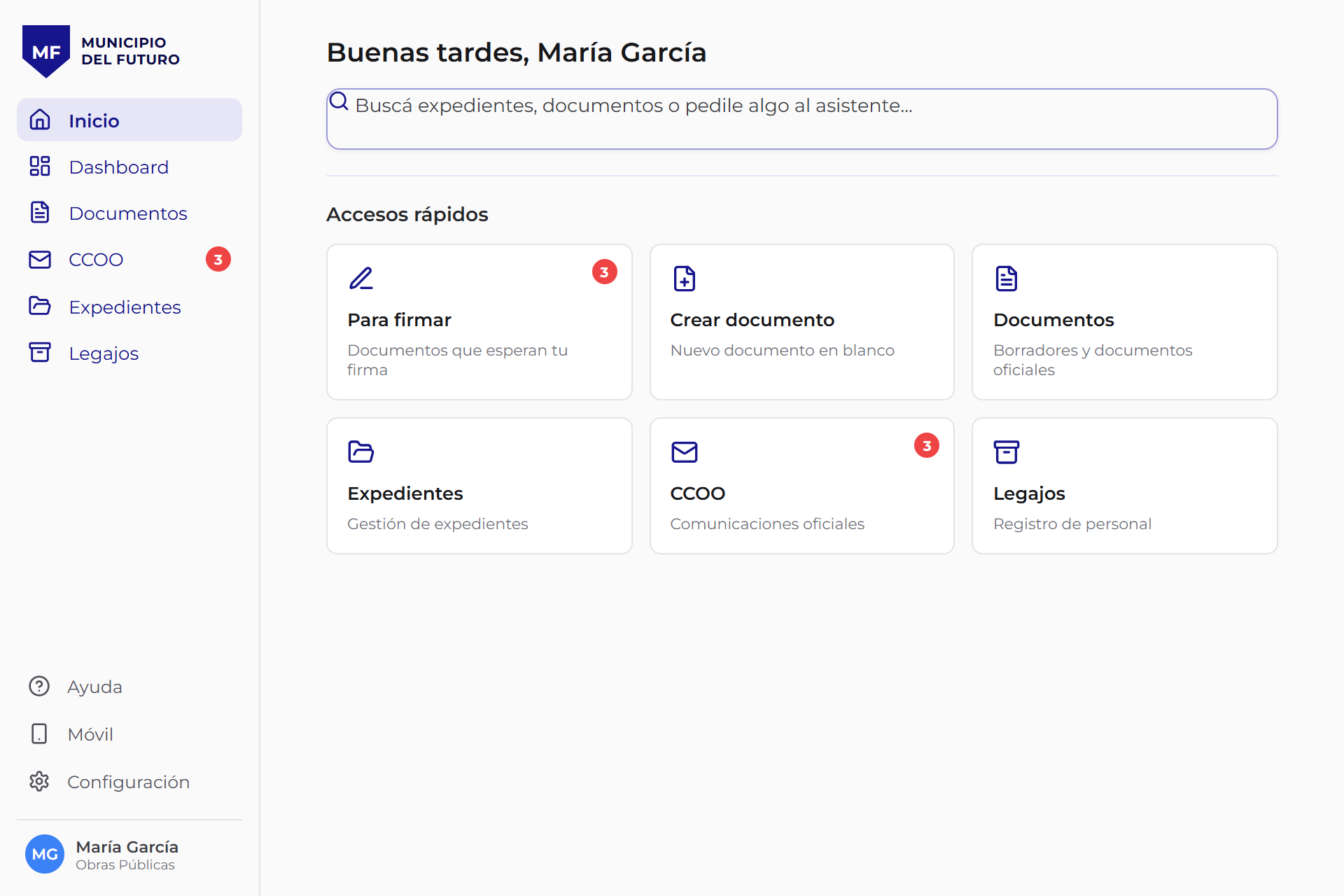The image size is (1344, 896).
Task: Click 'Accesos rápidos' heading
Action: [407, 214]
